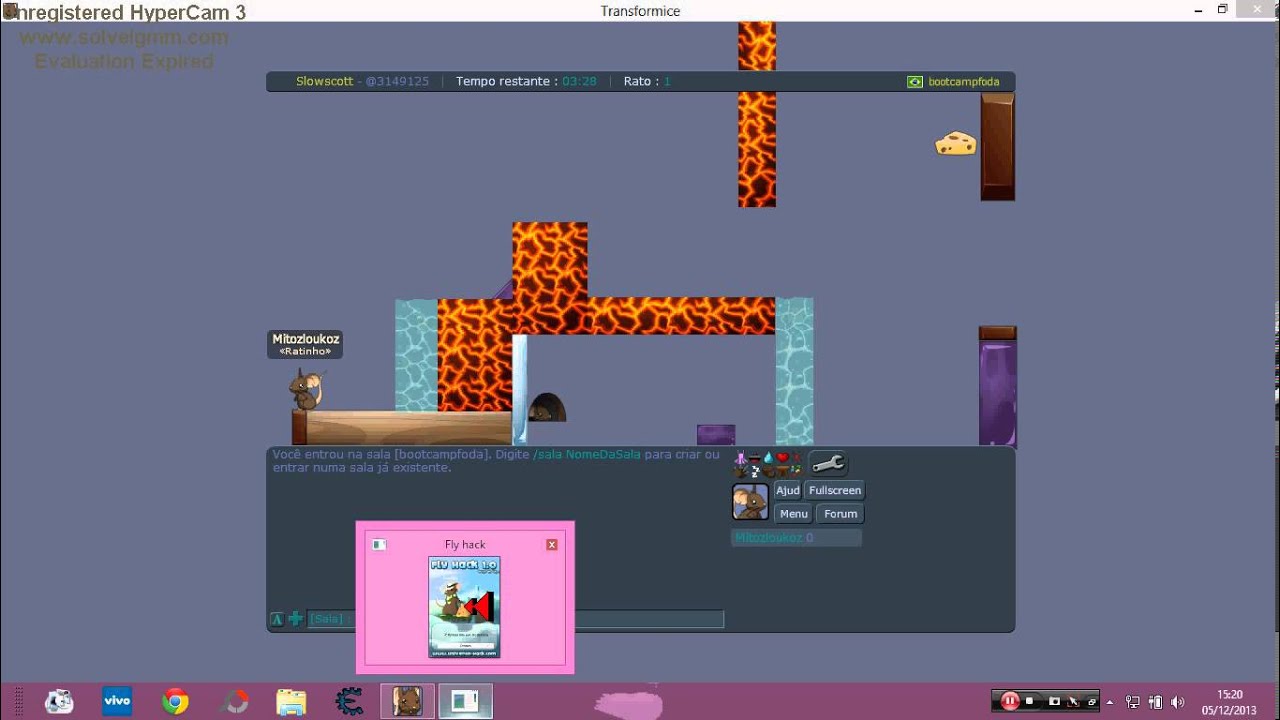
Task: Open the first taskbar pinned app icon
Action: [59, 702]
